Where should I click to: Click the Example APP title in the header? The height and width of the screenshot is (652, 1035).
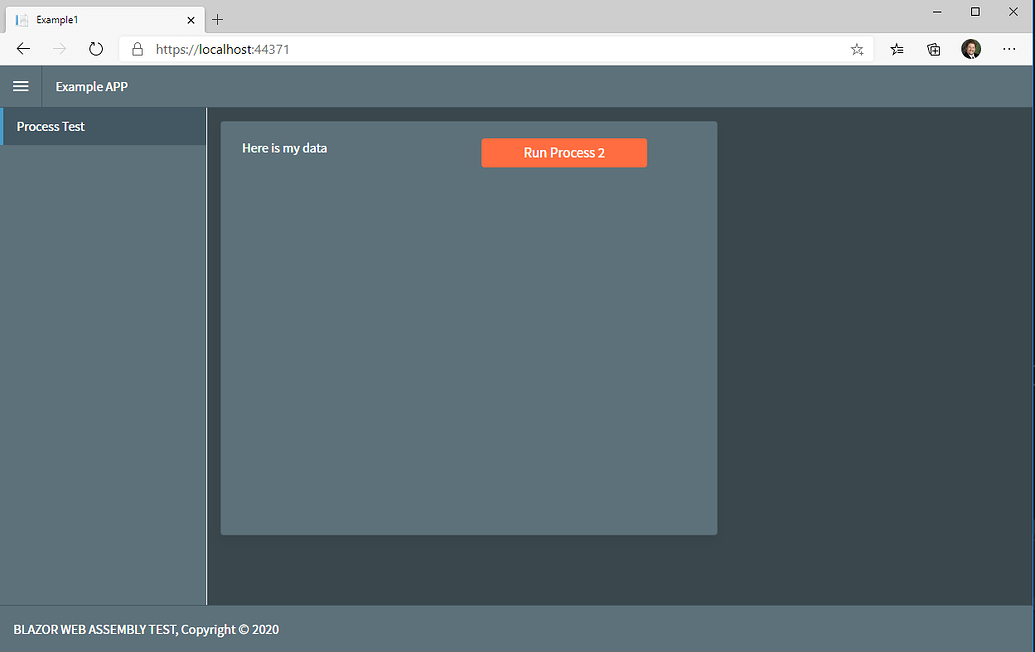91,86
